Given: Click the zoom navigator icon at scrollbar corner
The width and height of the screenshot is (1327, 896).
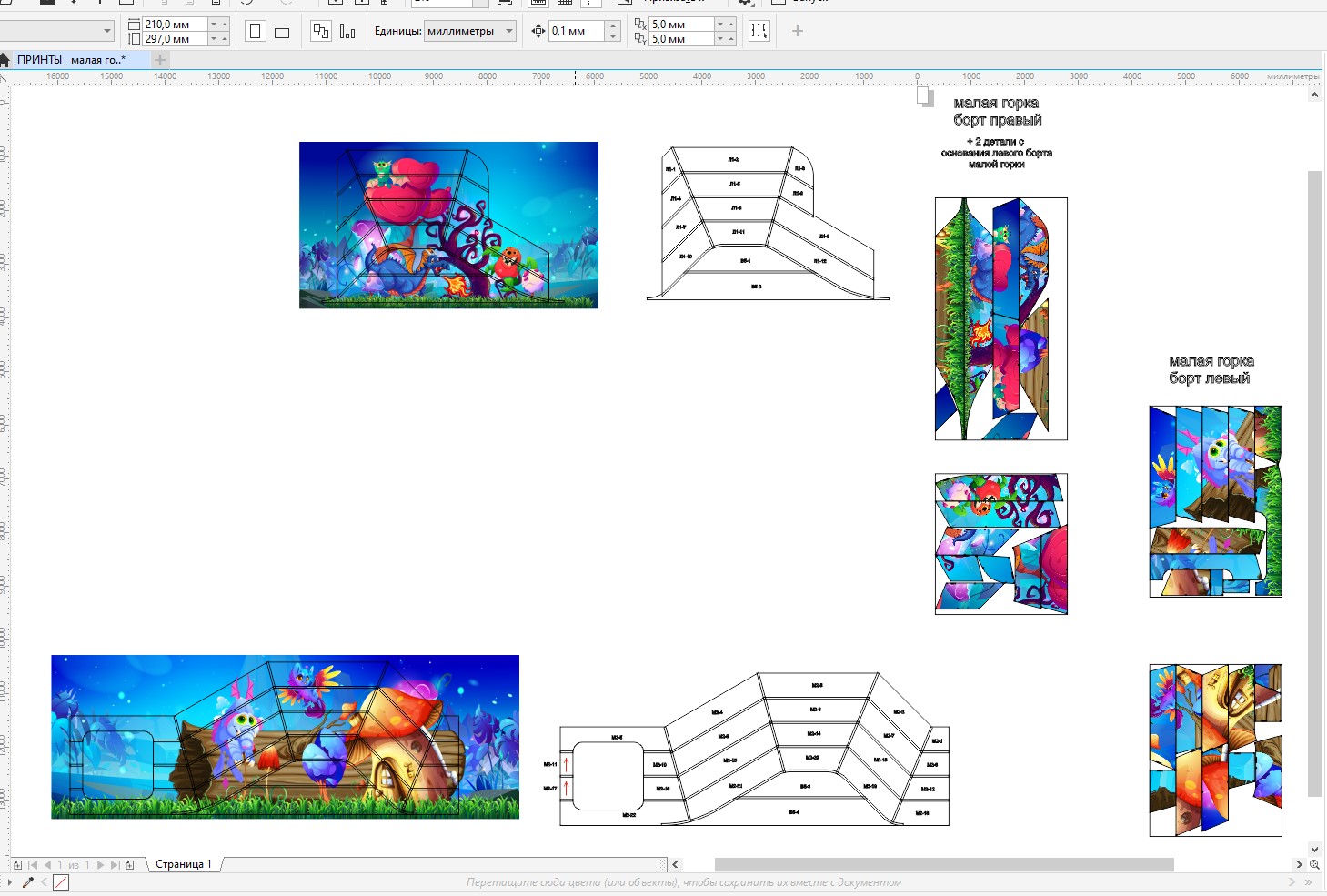Looking at the screenshot, I should click(x=1314, y=864).
